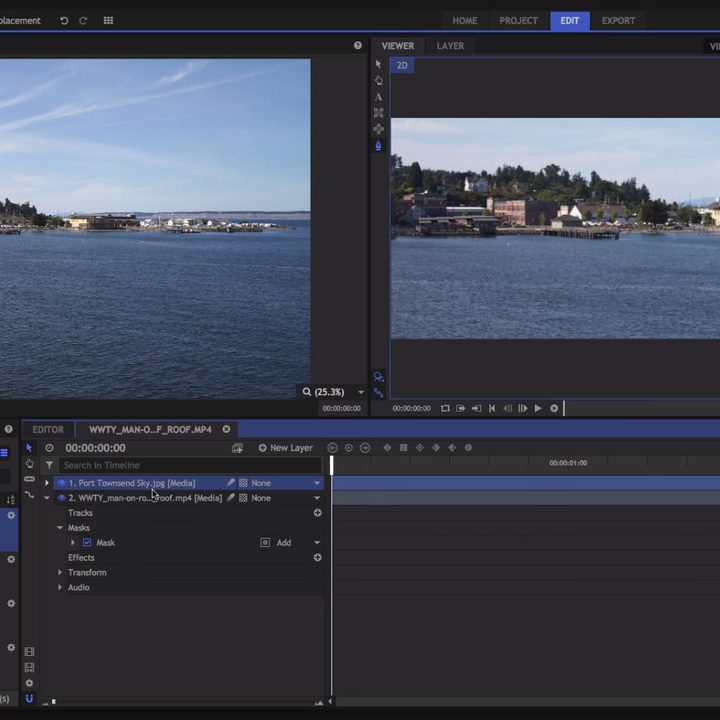This screenshot has height=720, width=720.
Task: Expand the Transform properties group
Action: point(60,573)
